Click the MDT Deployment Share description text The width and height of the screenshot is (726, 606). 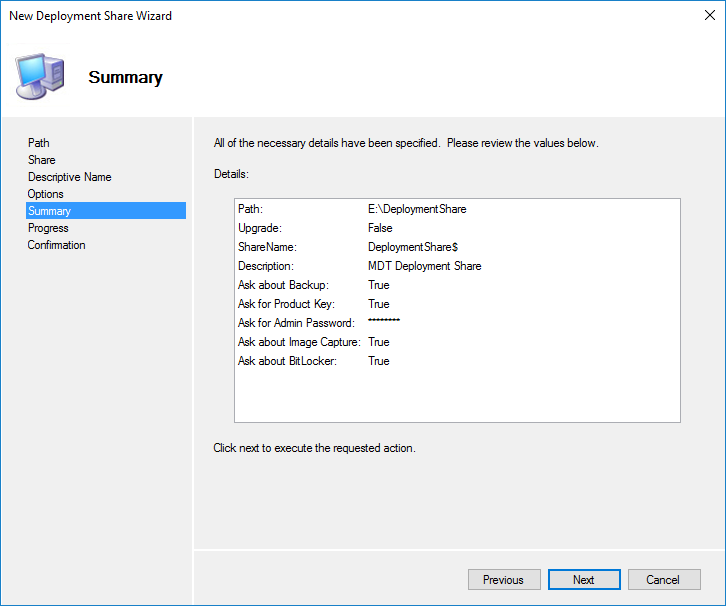click(x=424, y=266)
